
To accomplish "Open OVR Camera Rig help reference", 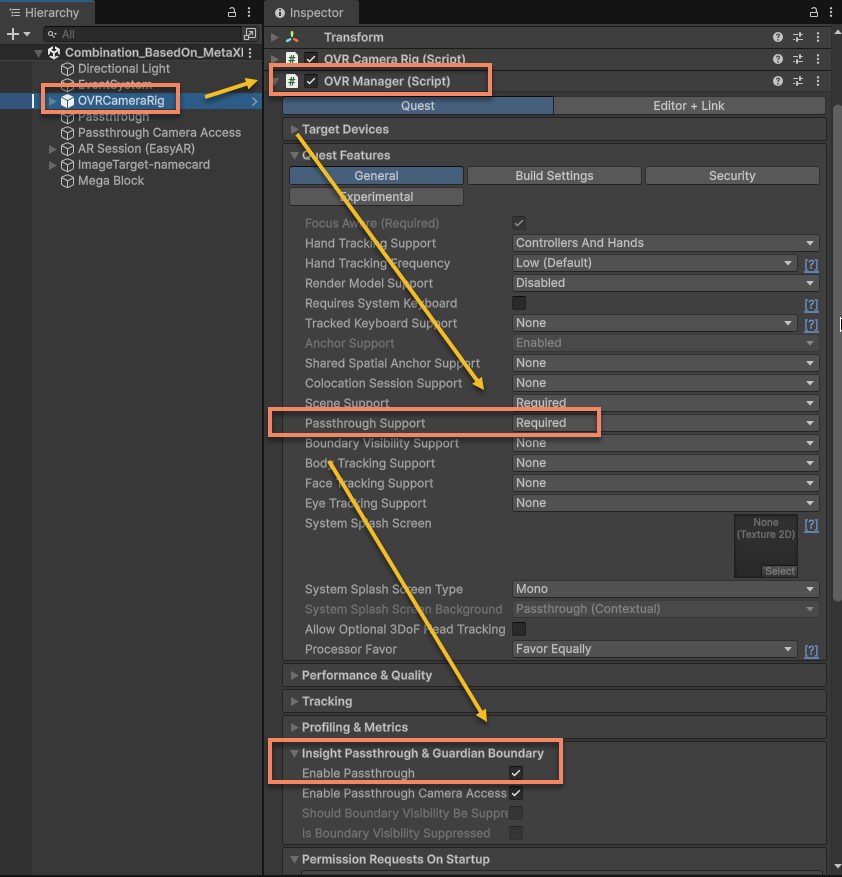I will coord(778,59).
